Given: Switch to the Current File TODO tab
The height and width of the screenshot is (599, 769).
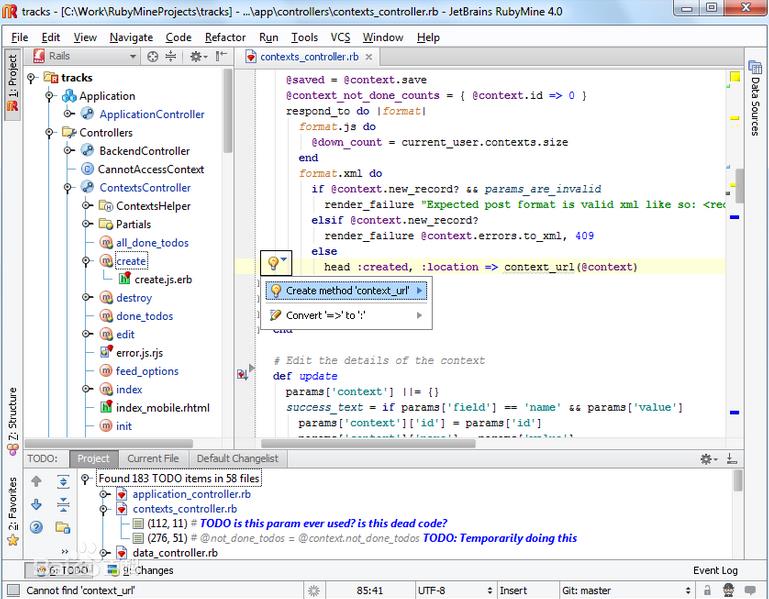Looking at the screenshot, I should click(152, 459).
